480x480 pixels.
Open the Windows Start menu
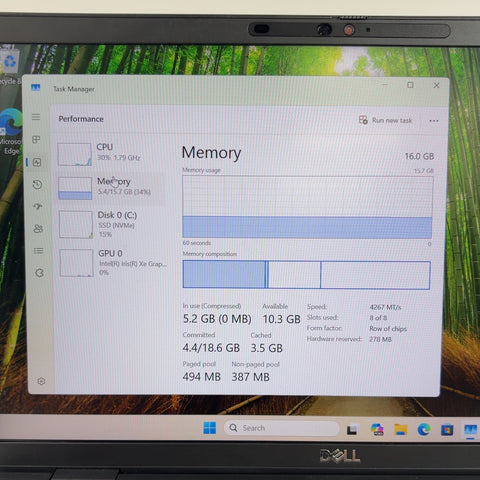[x=210, y=428]
